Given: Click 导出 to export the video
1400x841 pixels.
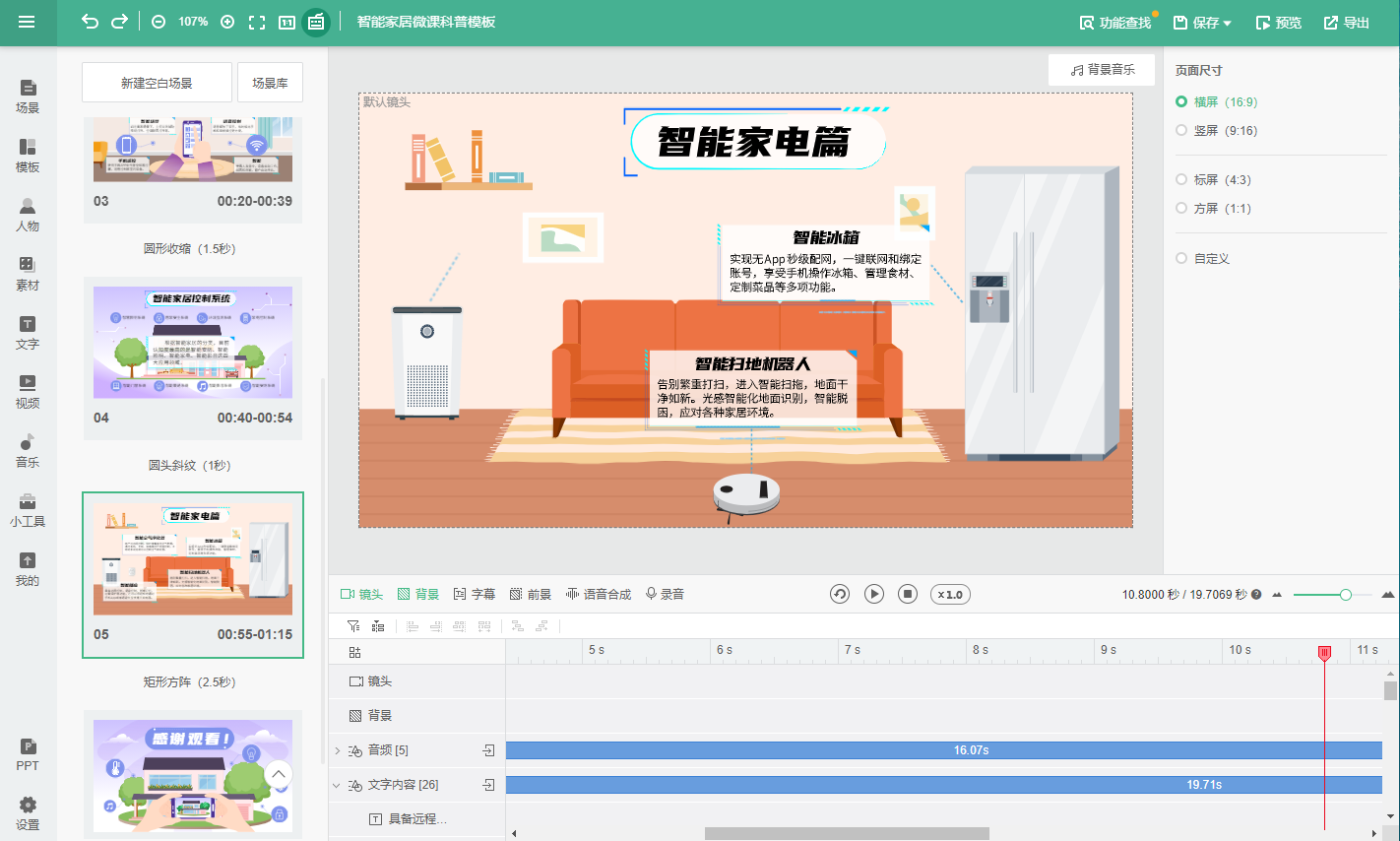Looking at the screenshot, I should (1347, 23).
